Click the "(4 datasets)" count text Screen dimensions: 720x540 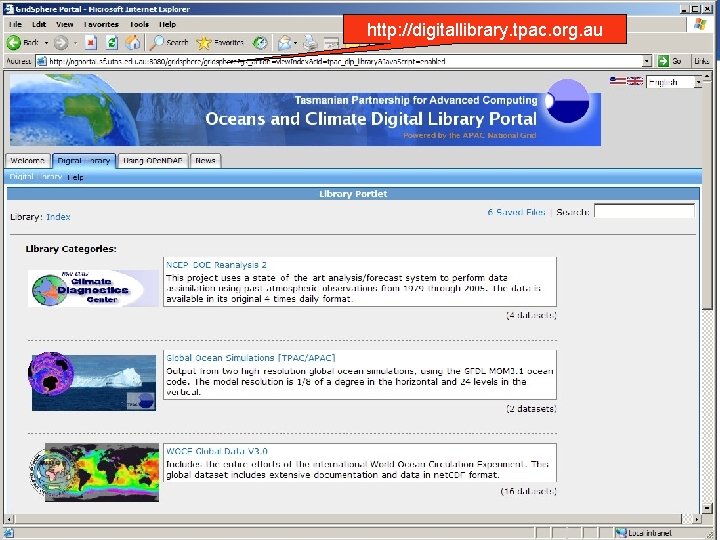click(531, 315)
